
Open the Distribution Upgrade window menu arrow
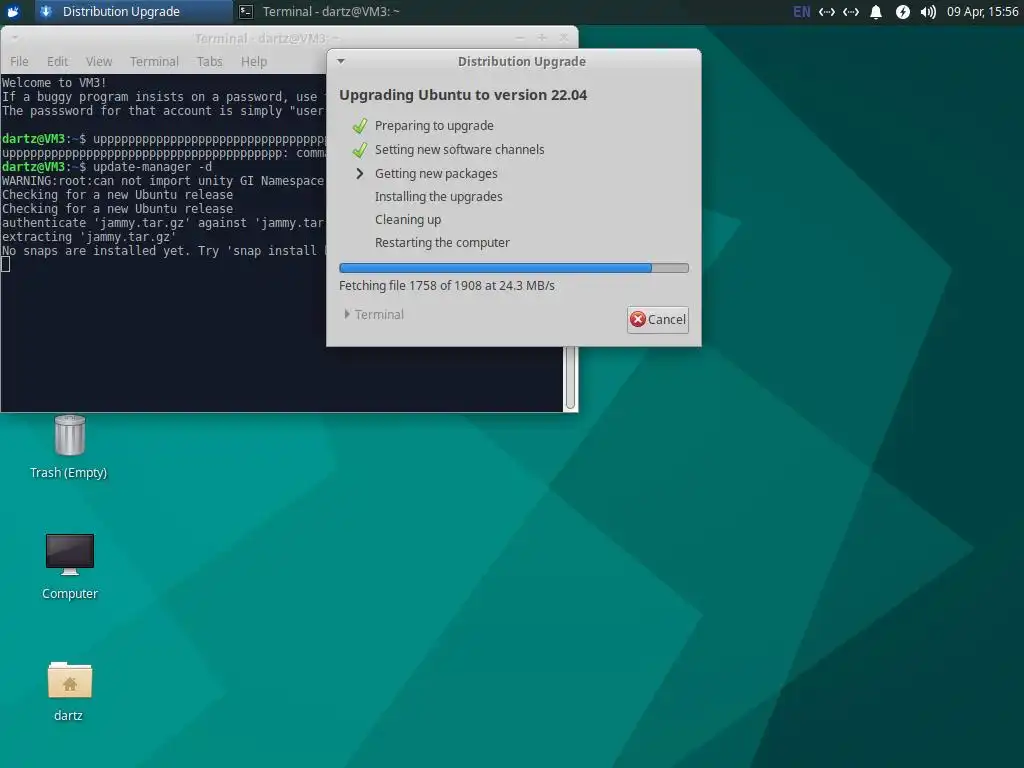[341, 61]
